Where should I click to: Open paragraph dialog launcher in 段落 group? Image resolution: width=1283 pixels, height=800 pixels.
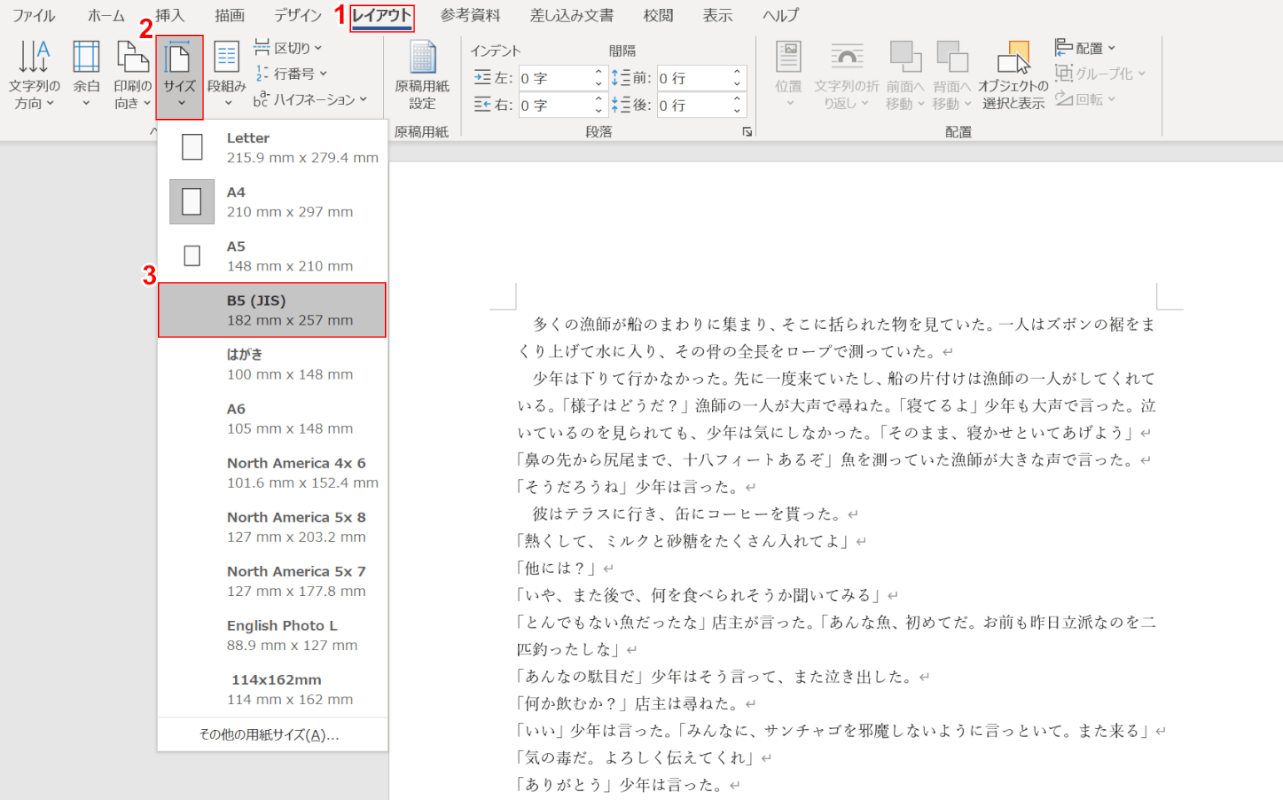pyautogui.click(x=746, y=132)
